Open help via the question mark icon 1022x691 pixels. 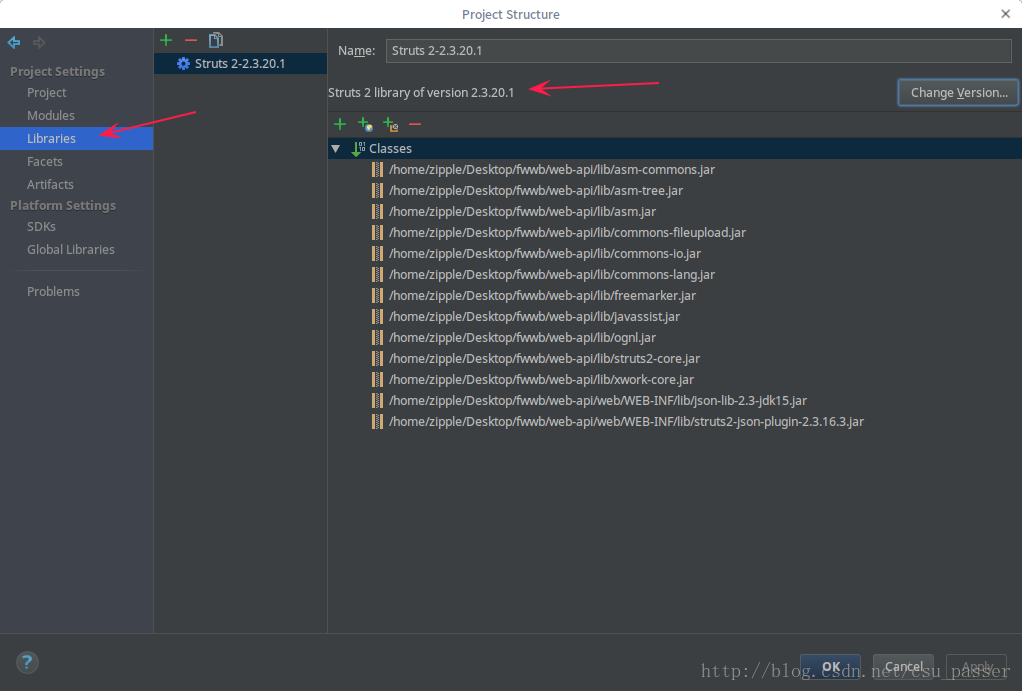tap(27, 663)
